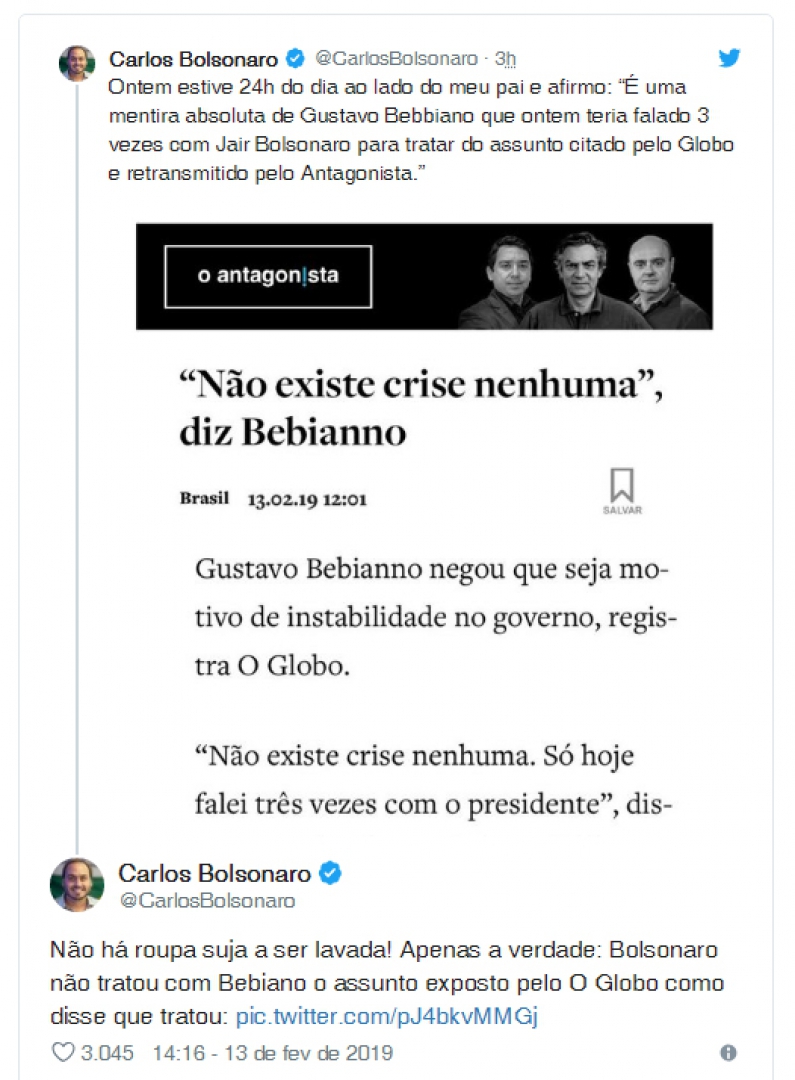Click the verified badge beside the top Carlos Bolsonaro name
The height and width of the screenshot is (1080, 795).
pyautogui.click(x=294, y=59)
